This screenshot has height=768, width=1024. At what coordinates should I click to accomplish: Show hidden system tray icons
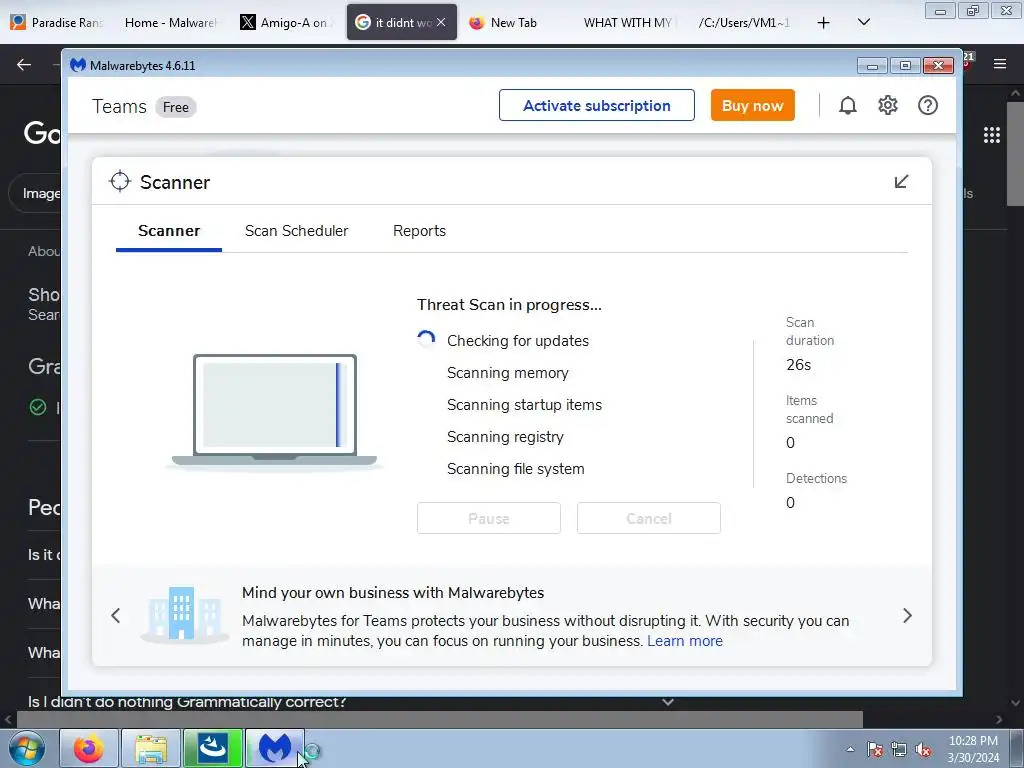[x=850, y=750]
